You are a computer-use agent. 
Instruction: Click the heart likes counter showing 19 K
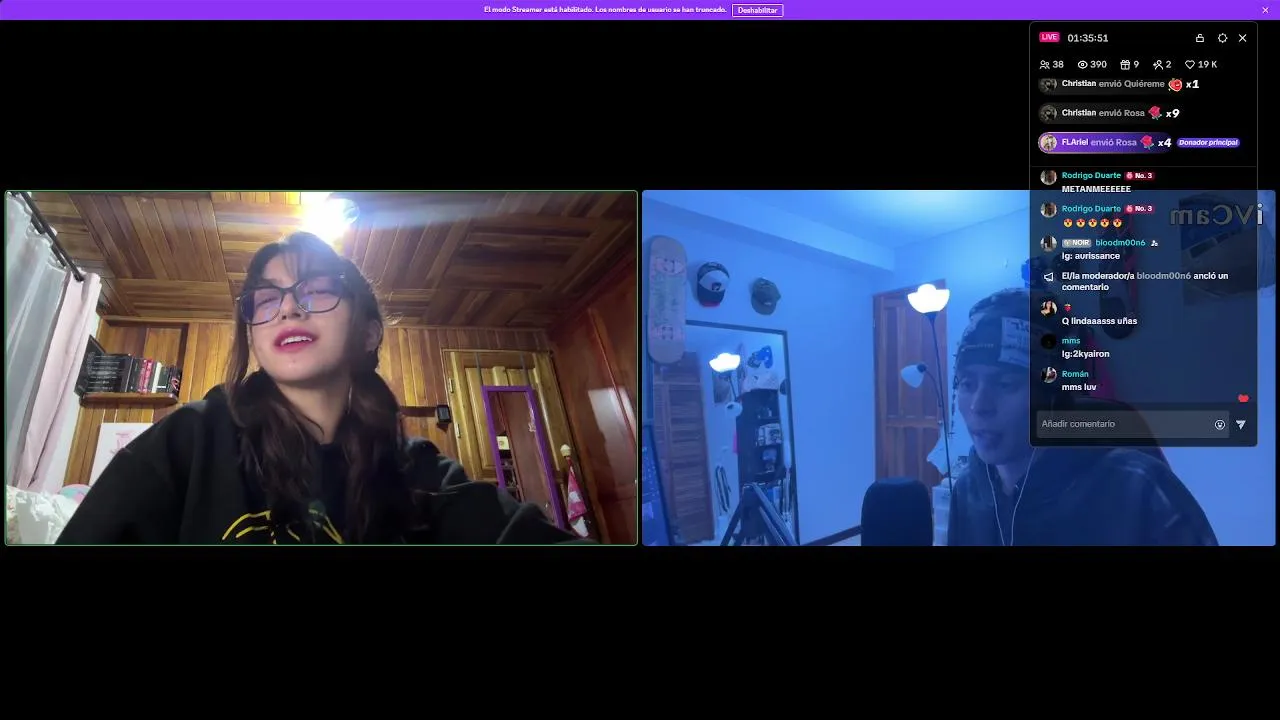tap(1201, 64)
